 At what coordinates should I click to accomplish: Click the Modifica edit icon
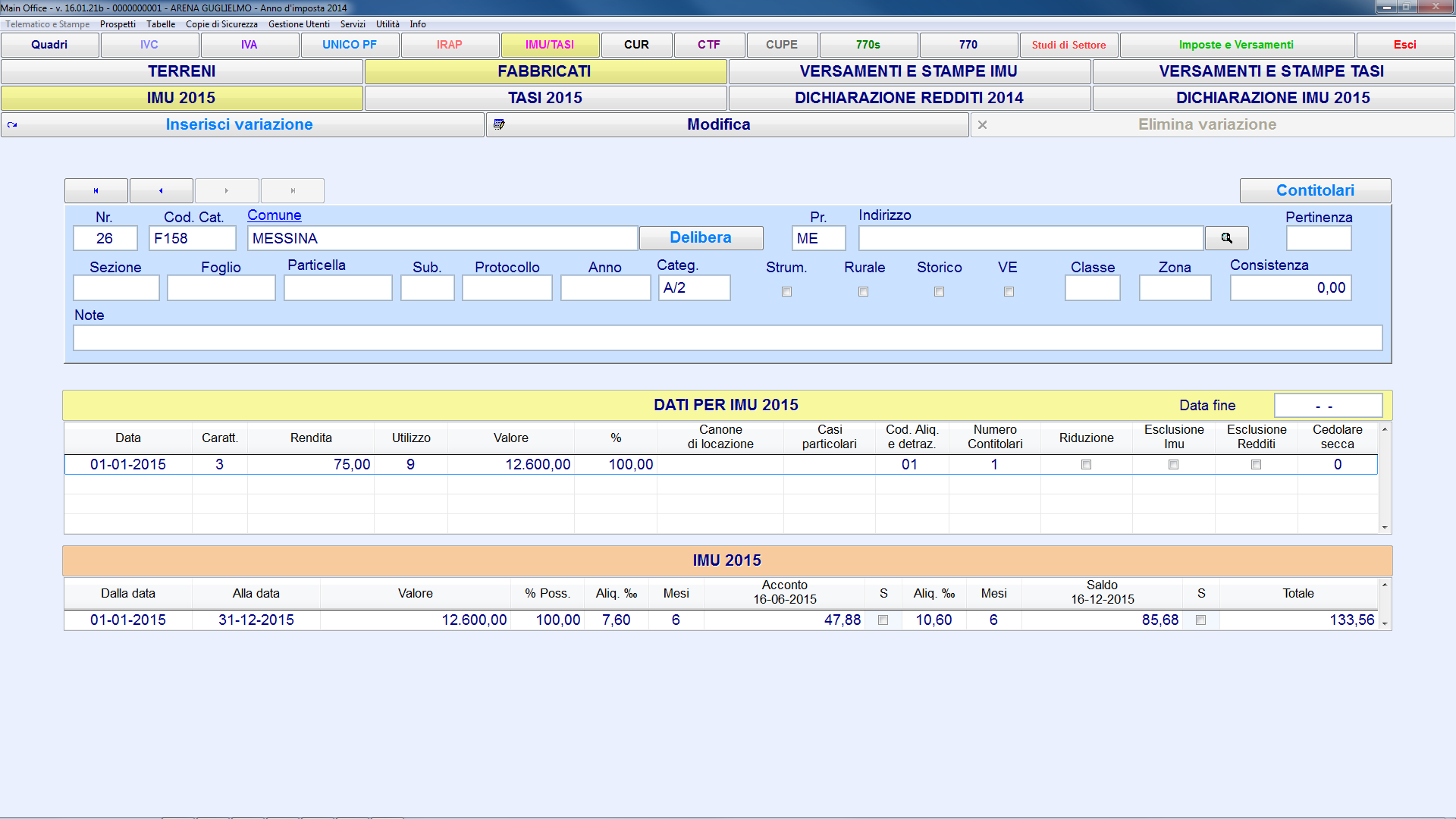[499, 124]
